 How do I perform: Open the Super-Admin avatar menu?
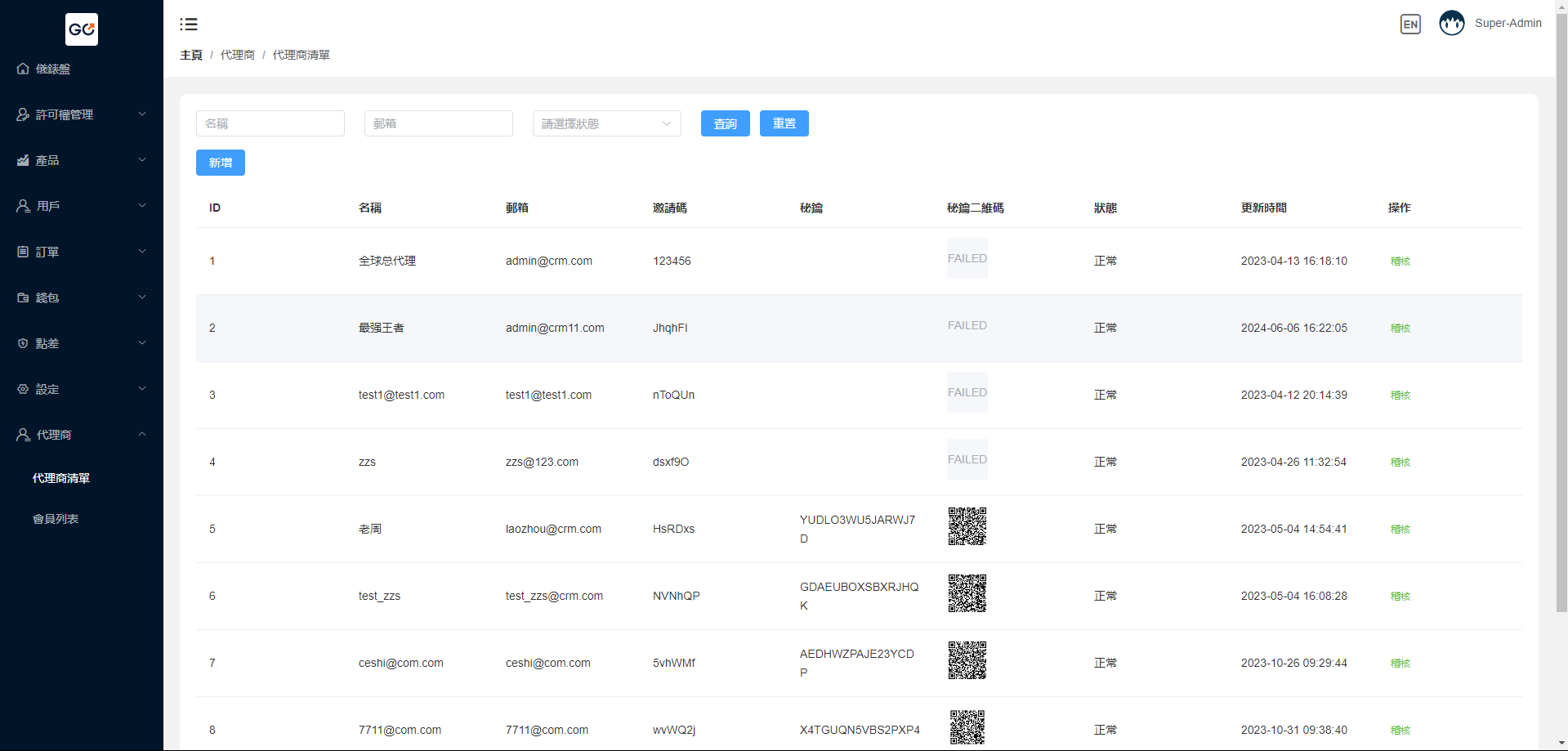coord(1451,24)
